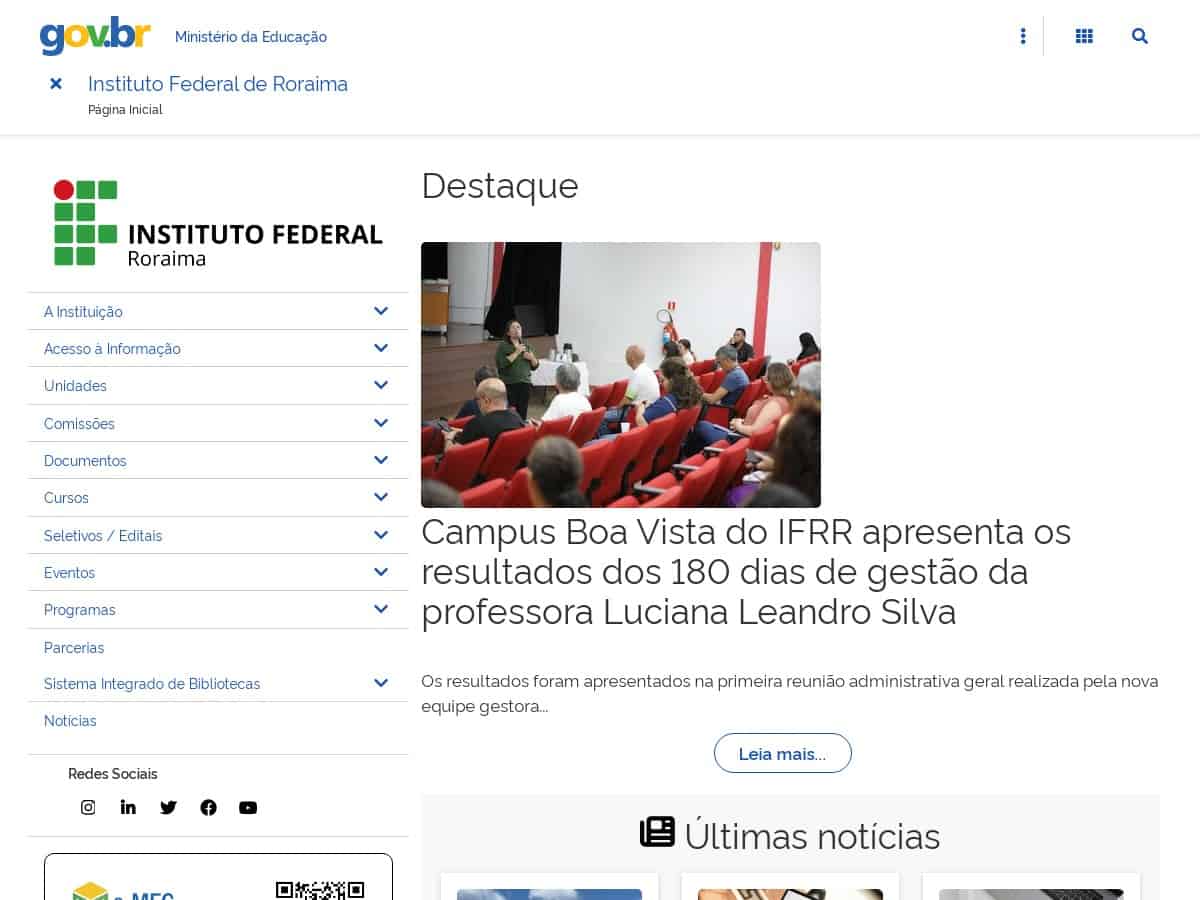Open the Campus Boa Vista headline article
Viewport: 1200px width, 900px height.
[746, 572]
